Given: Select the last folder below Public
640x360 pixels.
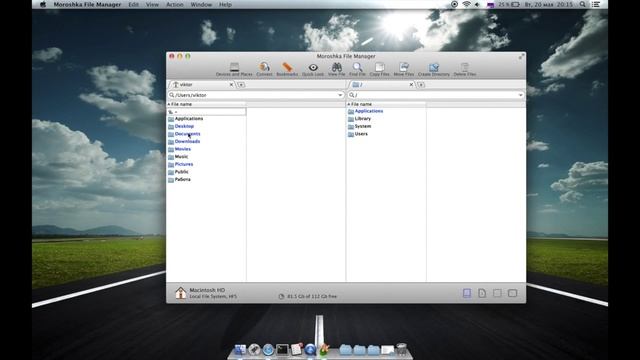Looking at the screenshot, I should [207, 180].
